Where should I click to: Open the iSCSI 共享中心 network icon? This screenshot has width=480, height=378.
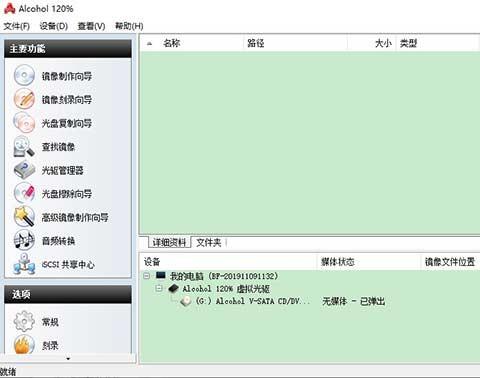point(24,264)
